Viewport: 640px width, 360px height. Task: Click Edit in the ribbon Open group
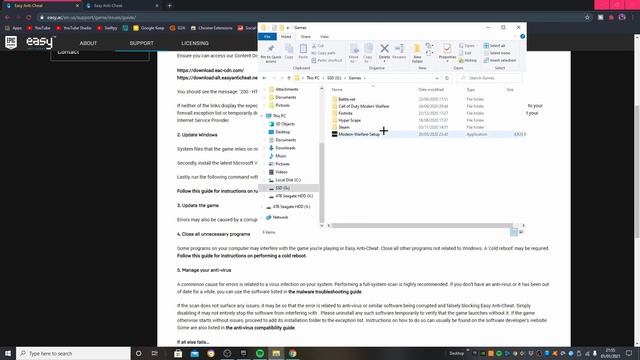click(465, 53)
